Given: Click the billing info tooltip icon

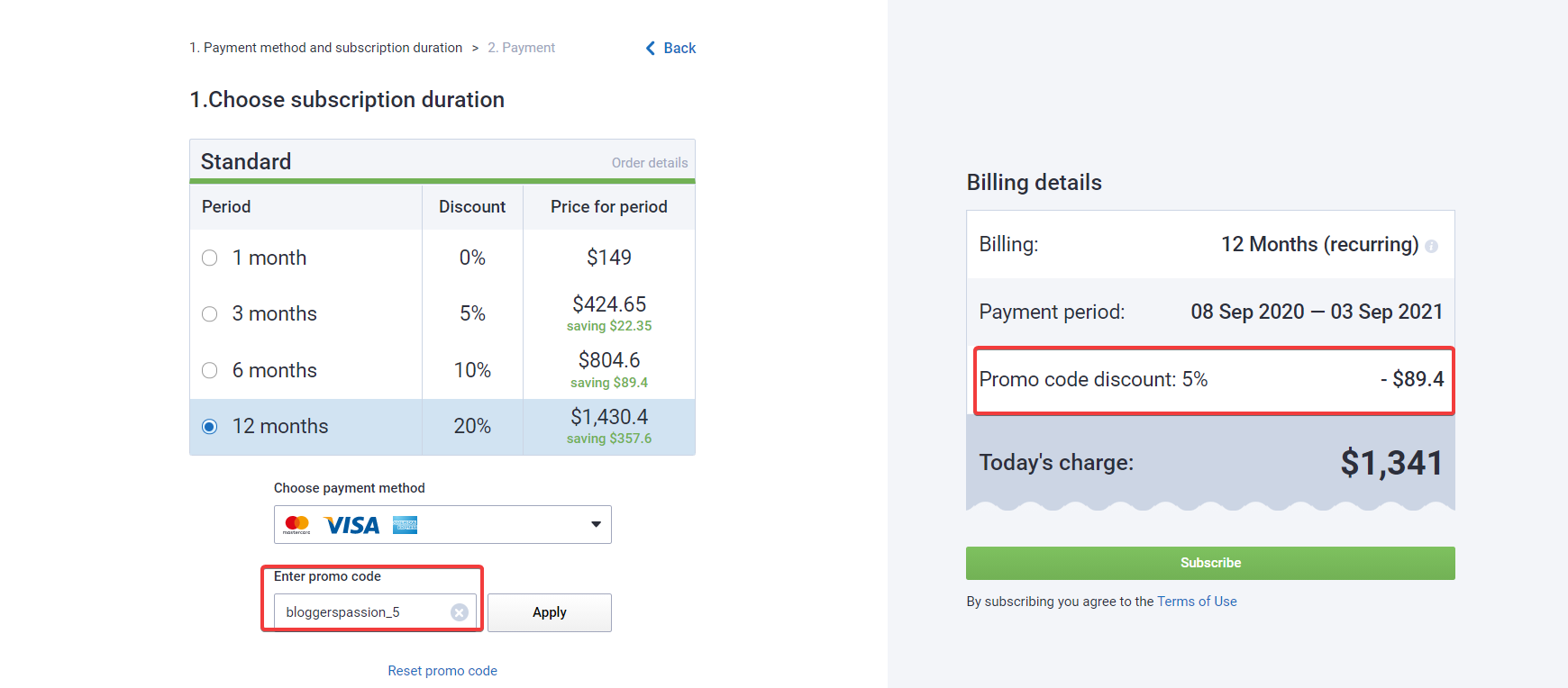Looking at the screenshot, I should 1431,247.
